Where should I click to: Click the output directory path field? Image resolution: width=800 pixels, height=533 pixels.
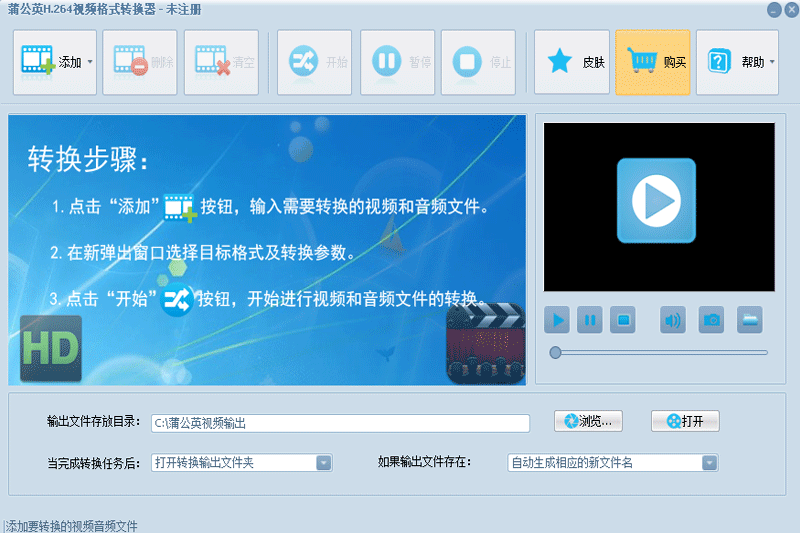(340, 423)
